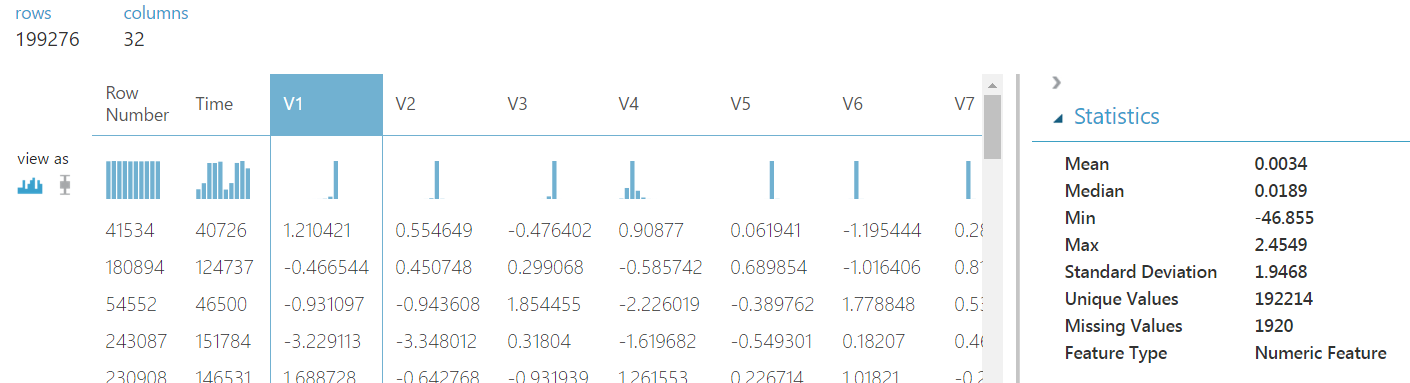Click cell value -0.931097

324,304
